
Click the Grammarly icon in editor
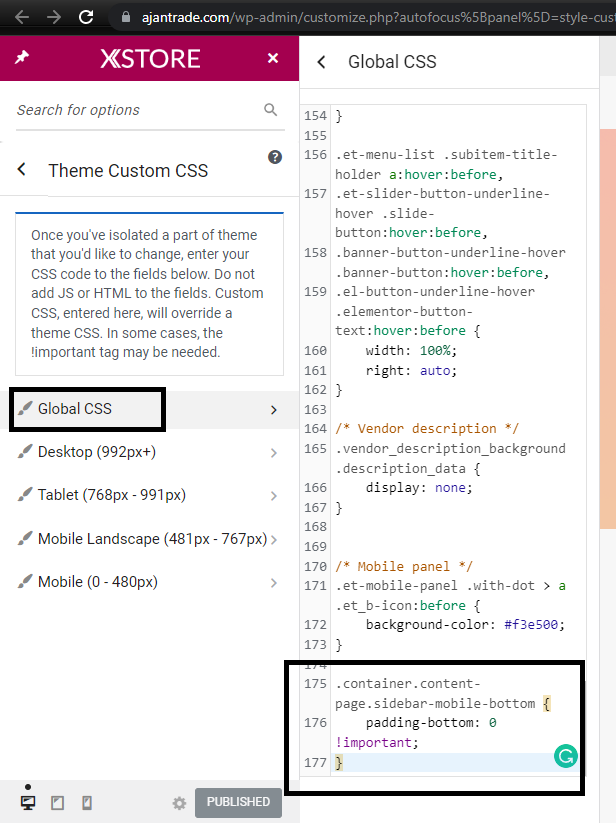tap(566, 756)
